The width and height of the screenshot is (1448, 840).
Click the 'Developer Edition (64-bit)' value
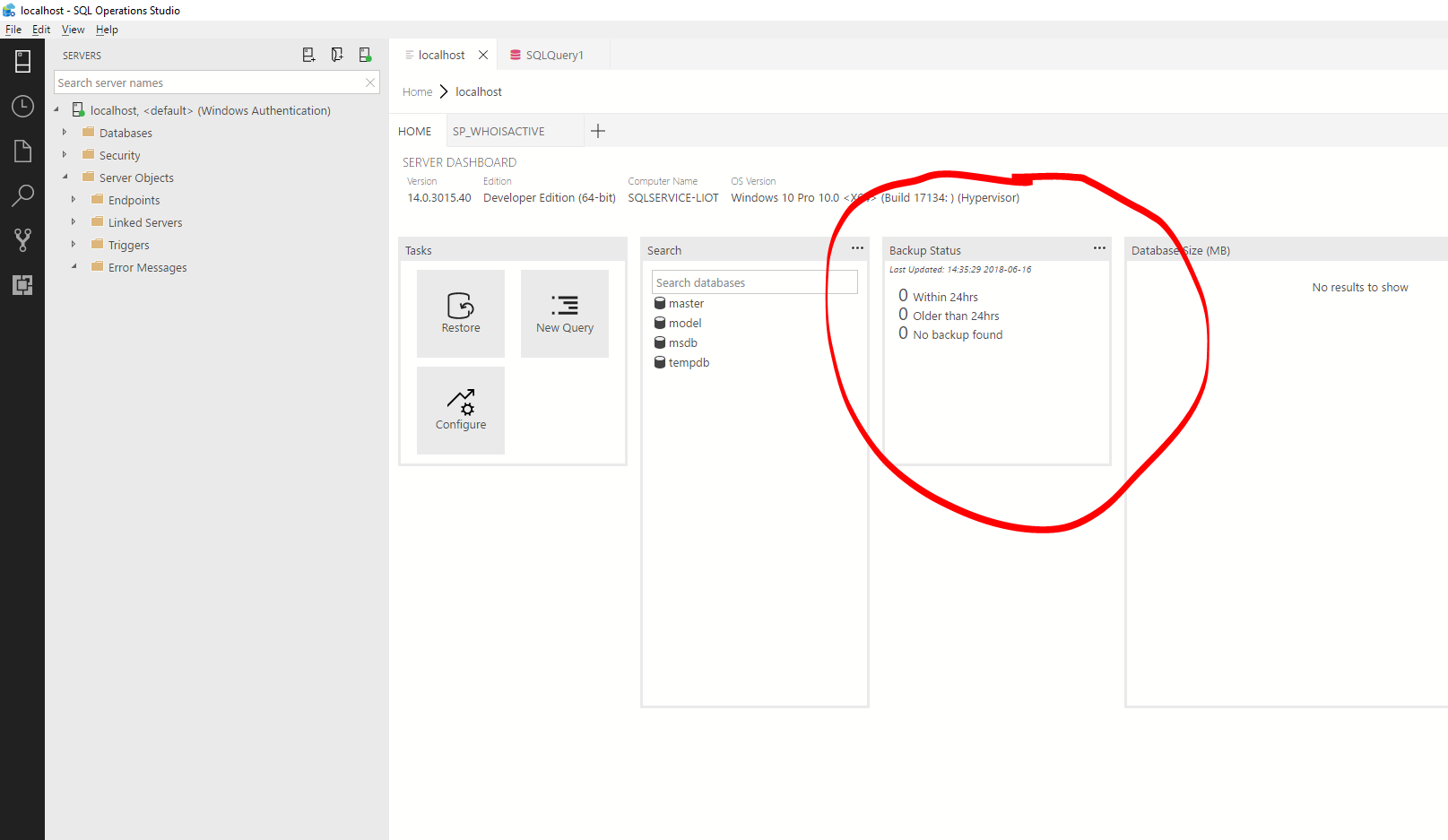[x=550, y=197]
